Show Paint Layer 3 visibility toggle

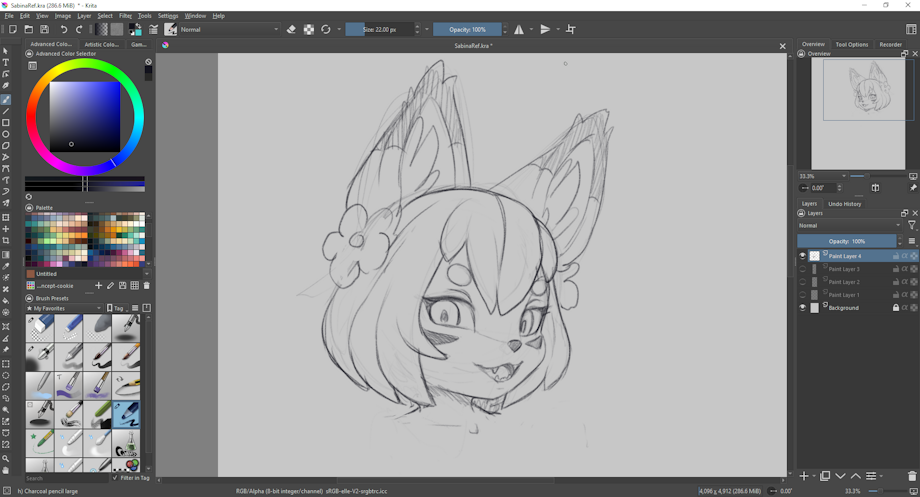click(x=802, y=269)
